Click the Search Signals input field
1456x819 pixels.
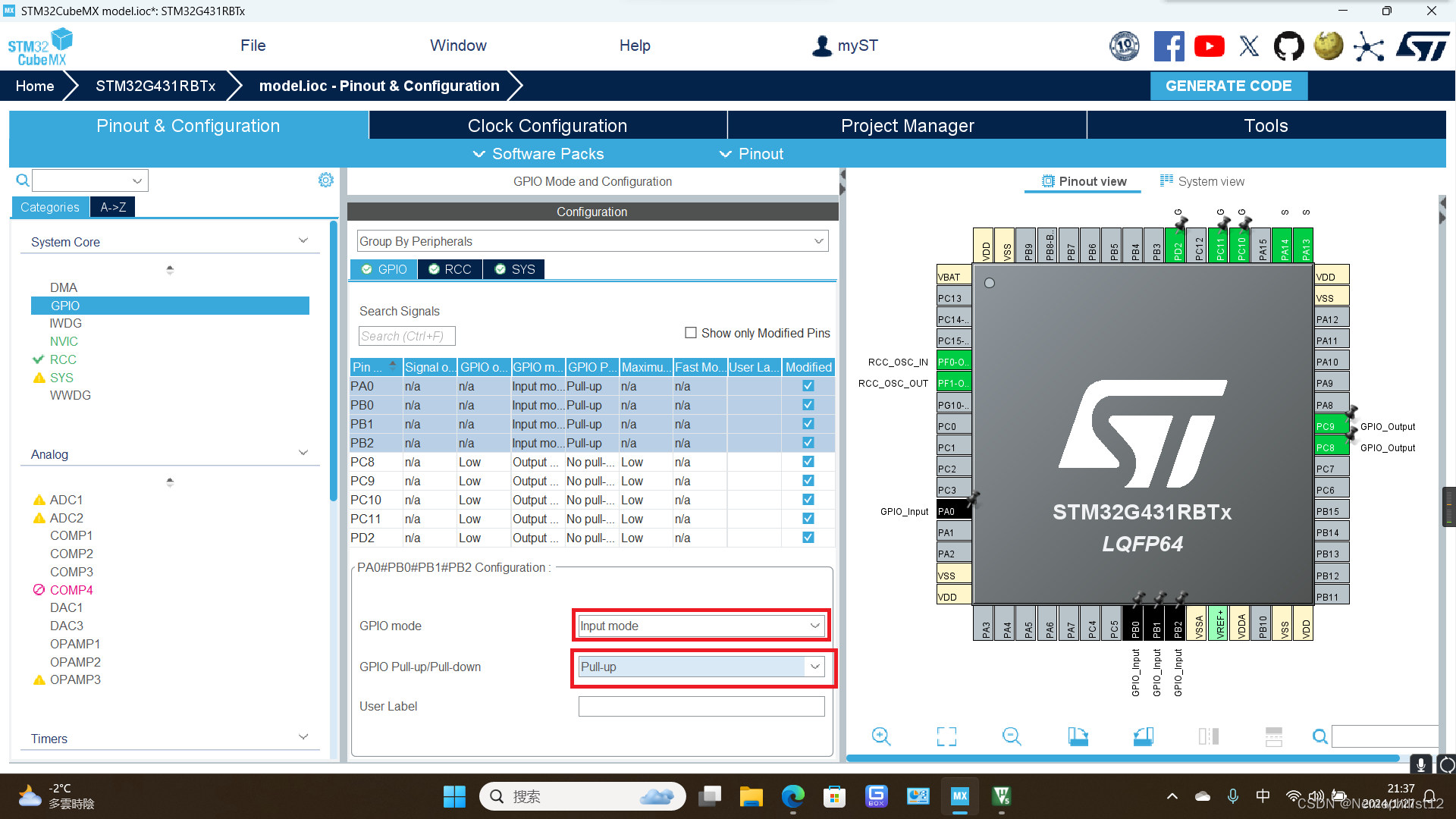coord(406,336)
